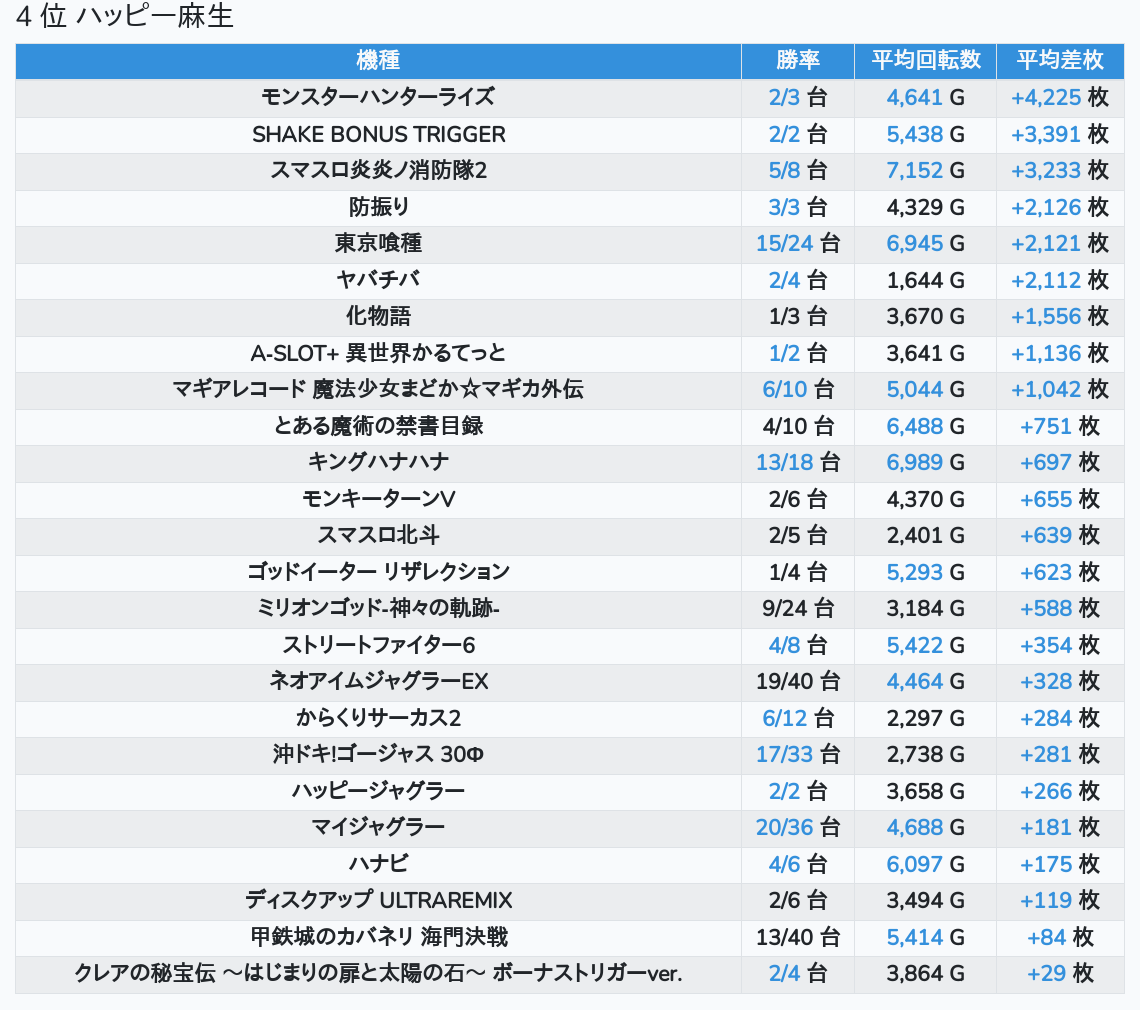1140x1010 pixels.
Task: Click the 勝率 column header
Action: pos(798,60)
